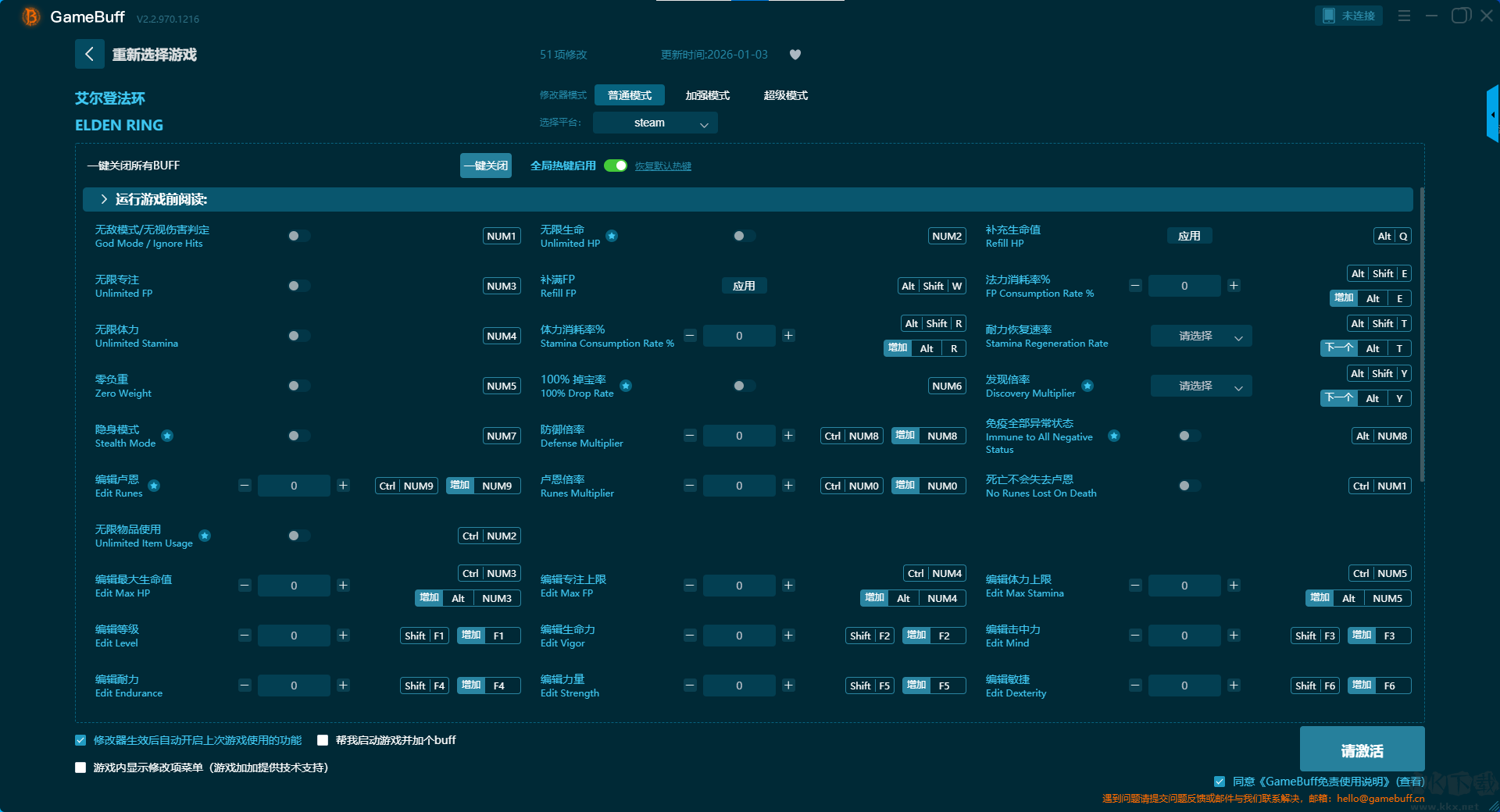Open the Stamina Regeneration Rate dropdown
This screenshot has width=1500, height=812.
pos(1201,336)
